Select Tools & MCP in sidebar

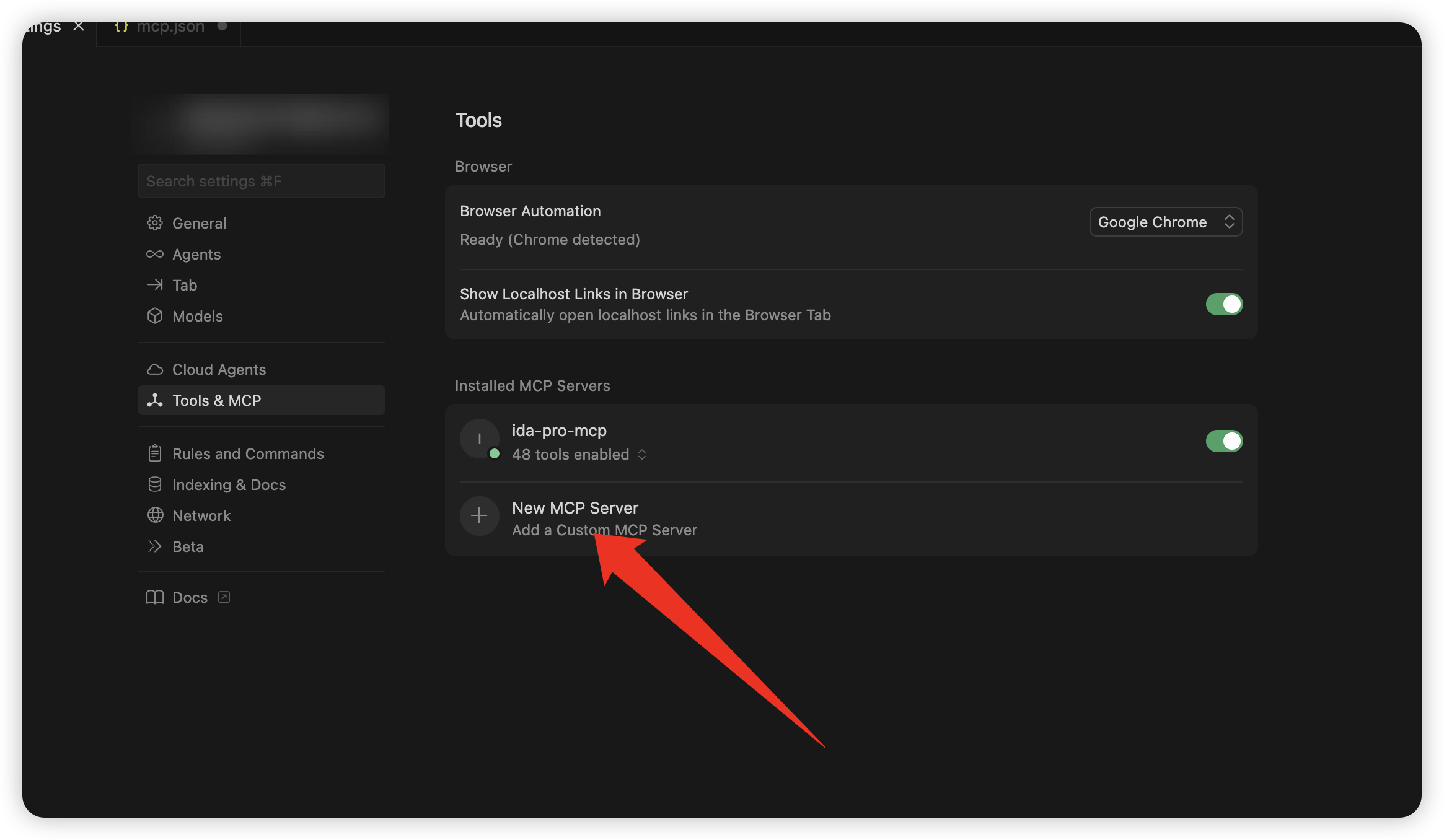[216, 400]
